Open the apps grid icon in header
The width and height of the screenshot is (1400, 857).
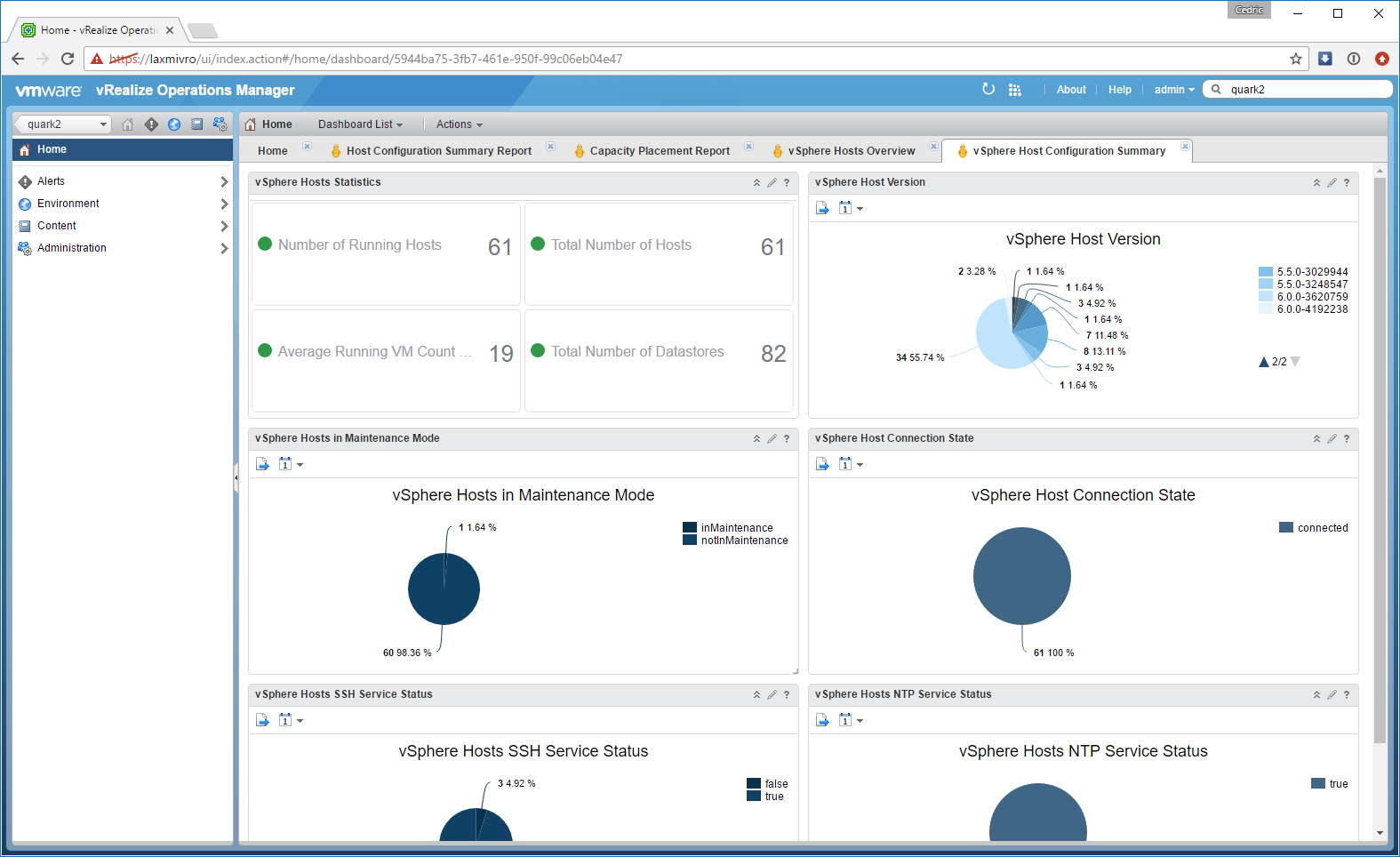1015,90
